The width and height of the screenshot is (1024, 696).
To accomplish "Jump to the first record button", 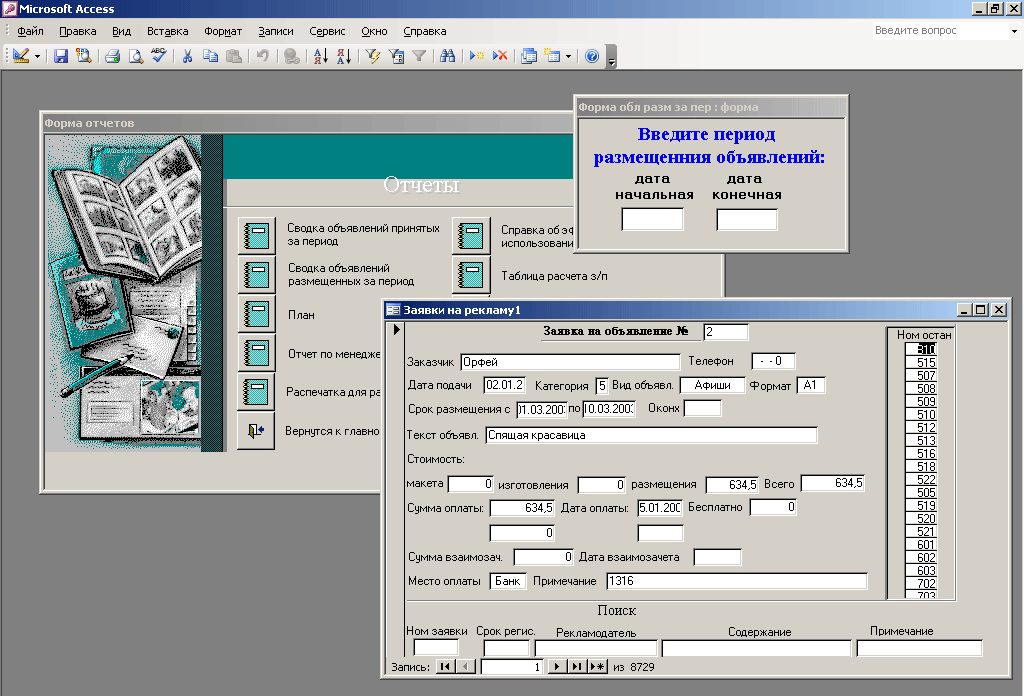I will pos(445,667).
